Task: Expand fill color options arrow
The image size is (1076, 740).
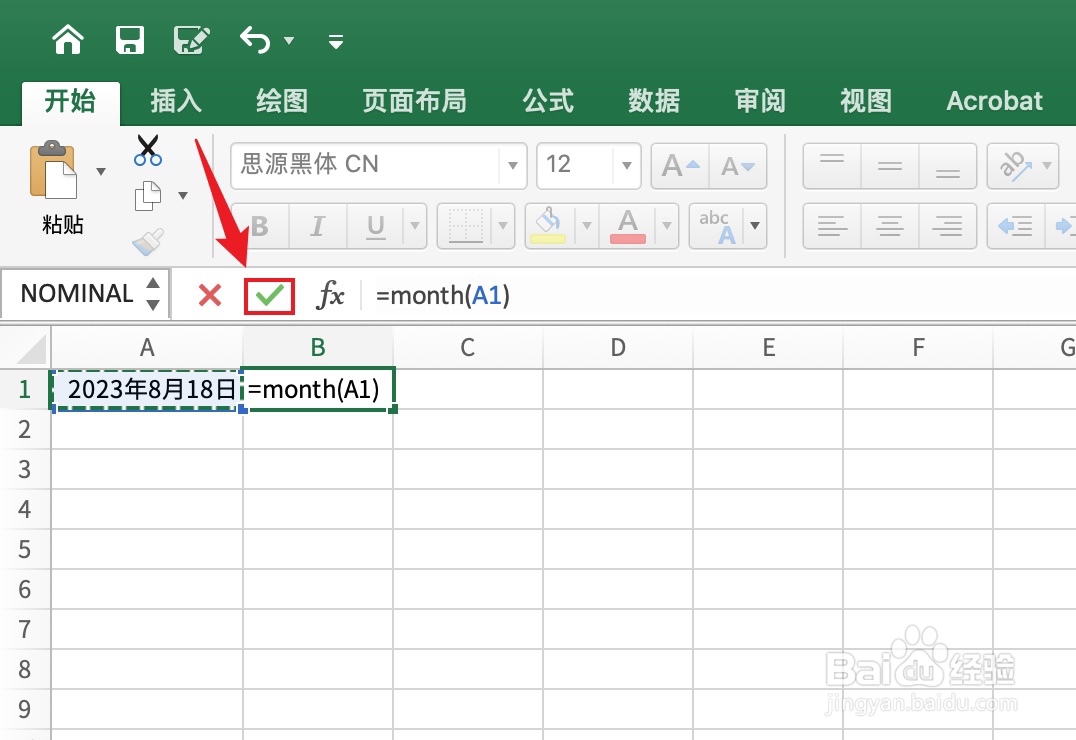Action: 587,226
